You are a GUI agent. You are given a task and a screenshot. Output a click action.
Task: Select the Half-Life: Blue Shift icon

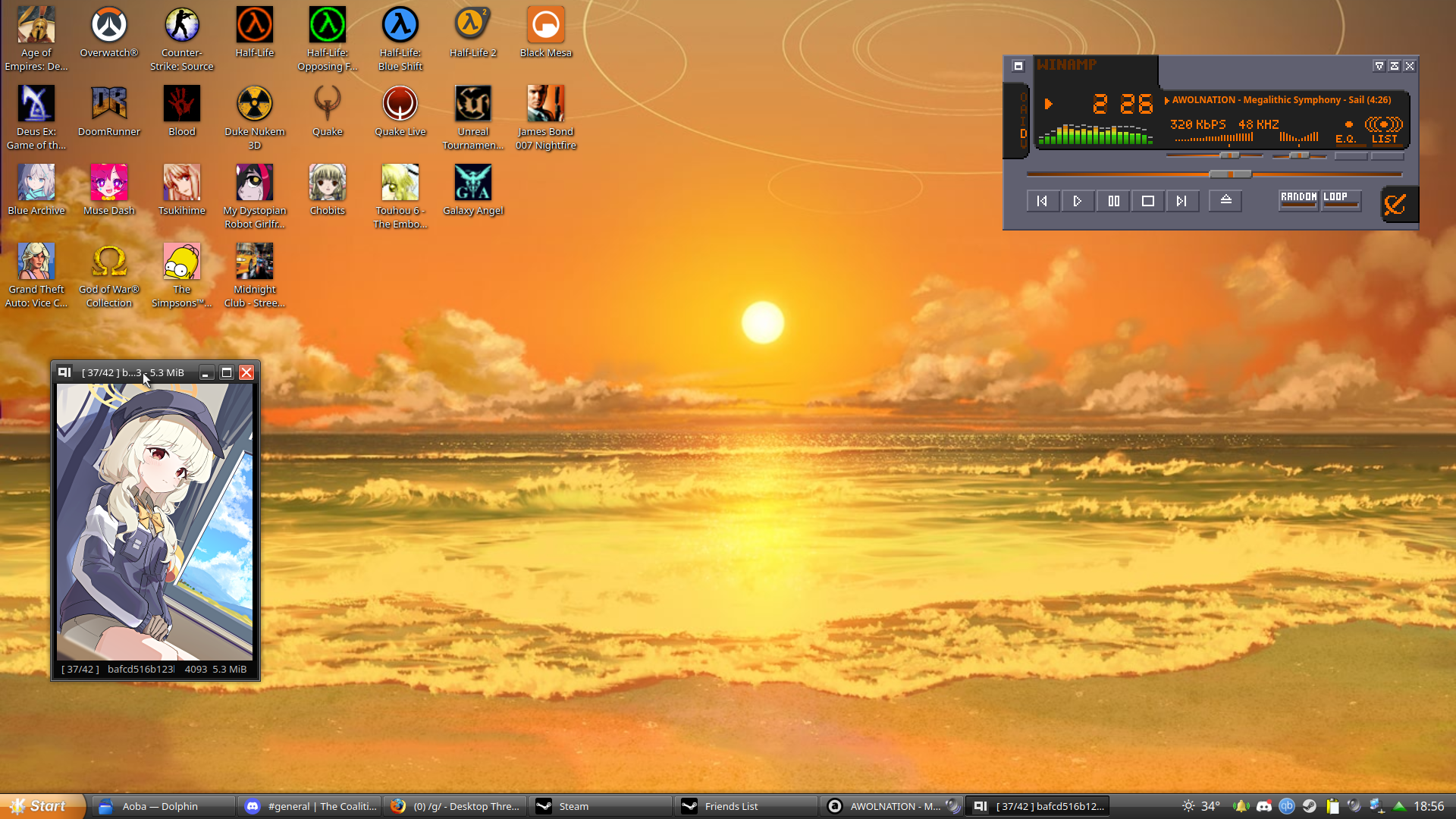pyautogui.click(x=400, y=39)
